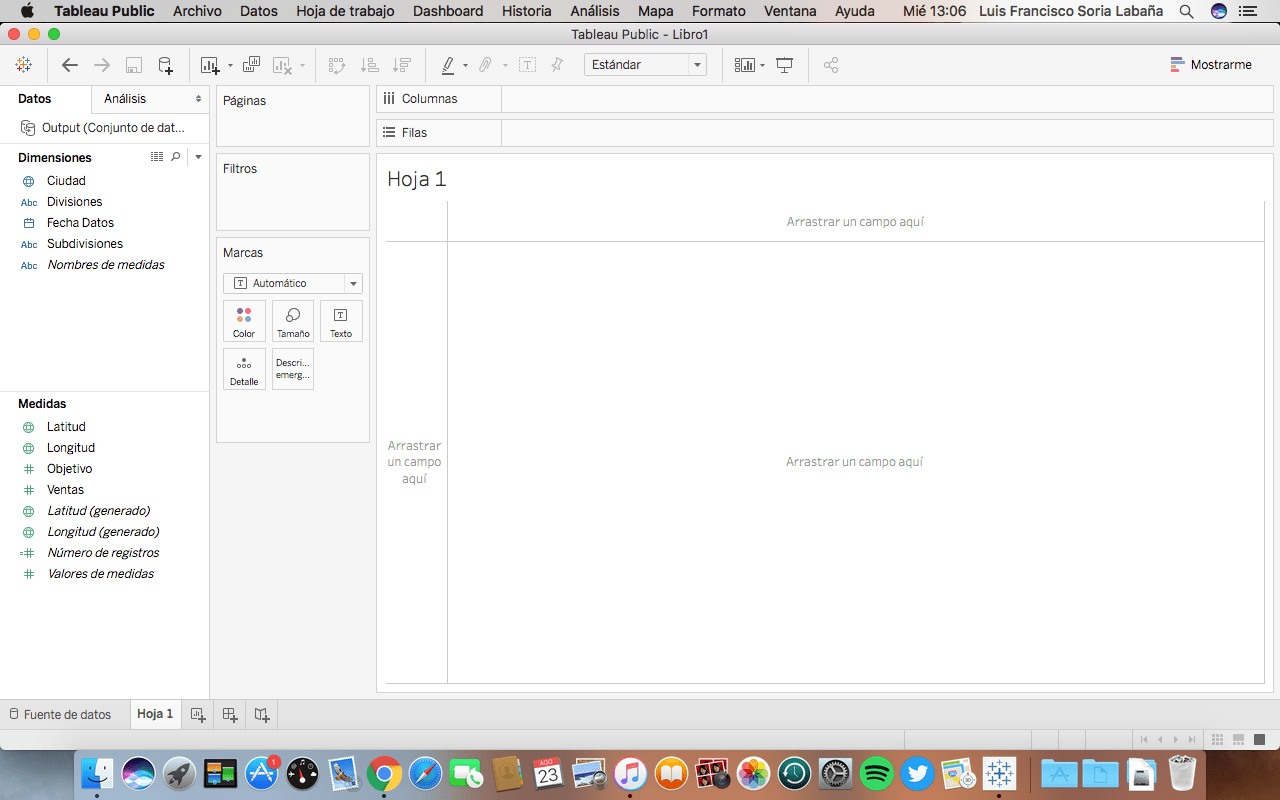1280x800 pixels.
Task: Click the view-as-list icon in Dimensiones header
Action: [157, 157]
